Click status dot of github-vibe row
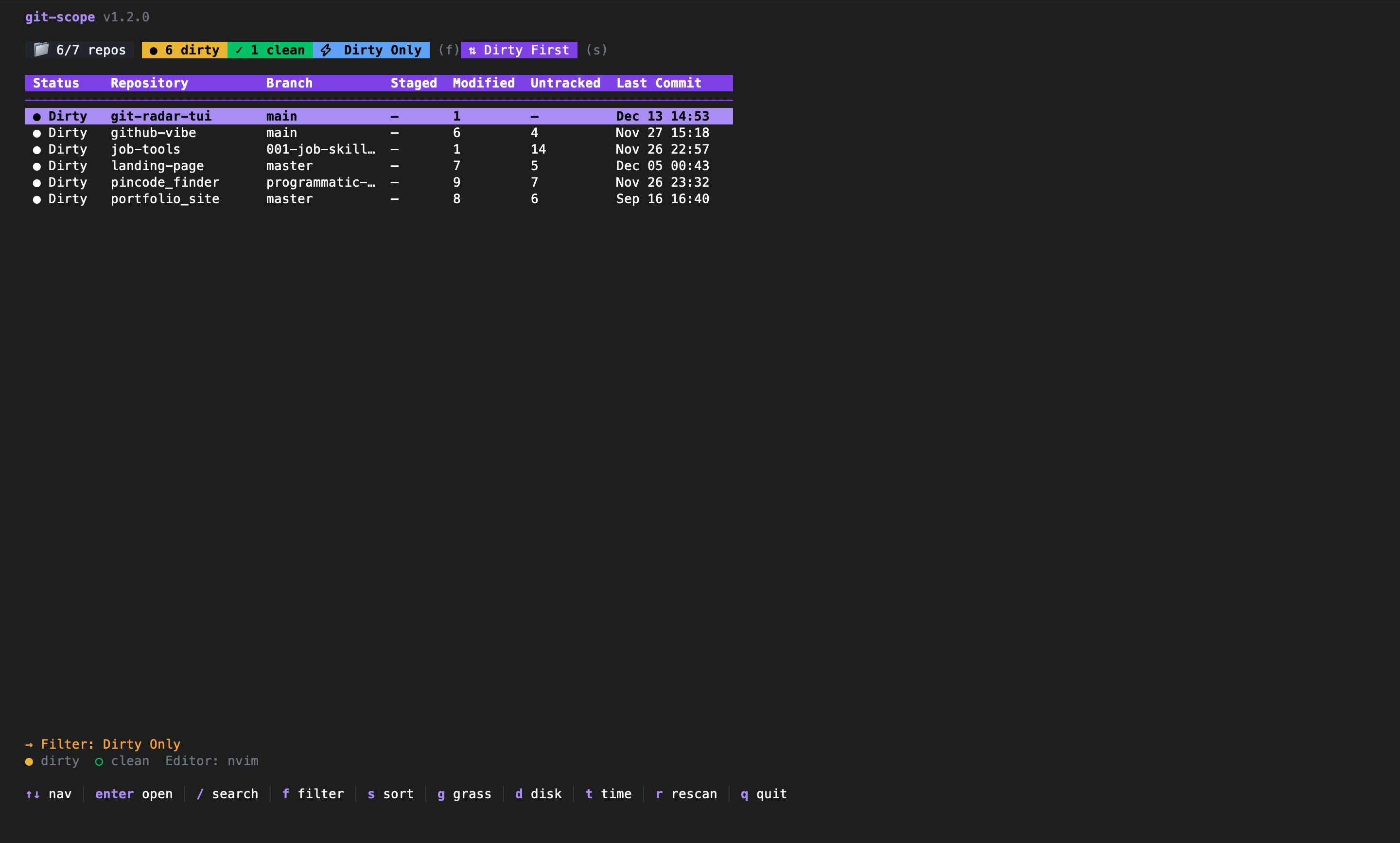 pos(37,134)
